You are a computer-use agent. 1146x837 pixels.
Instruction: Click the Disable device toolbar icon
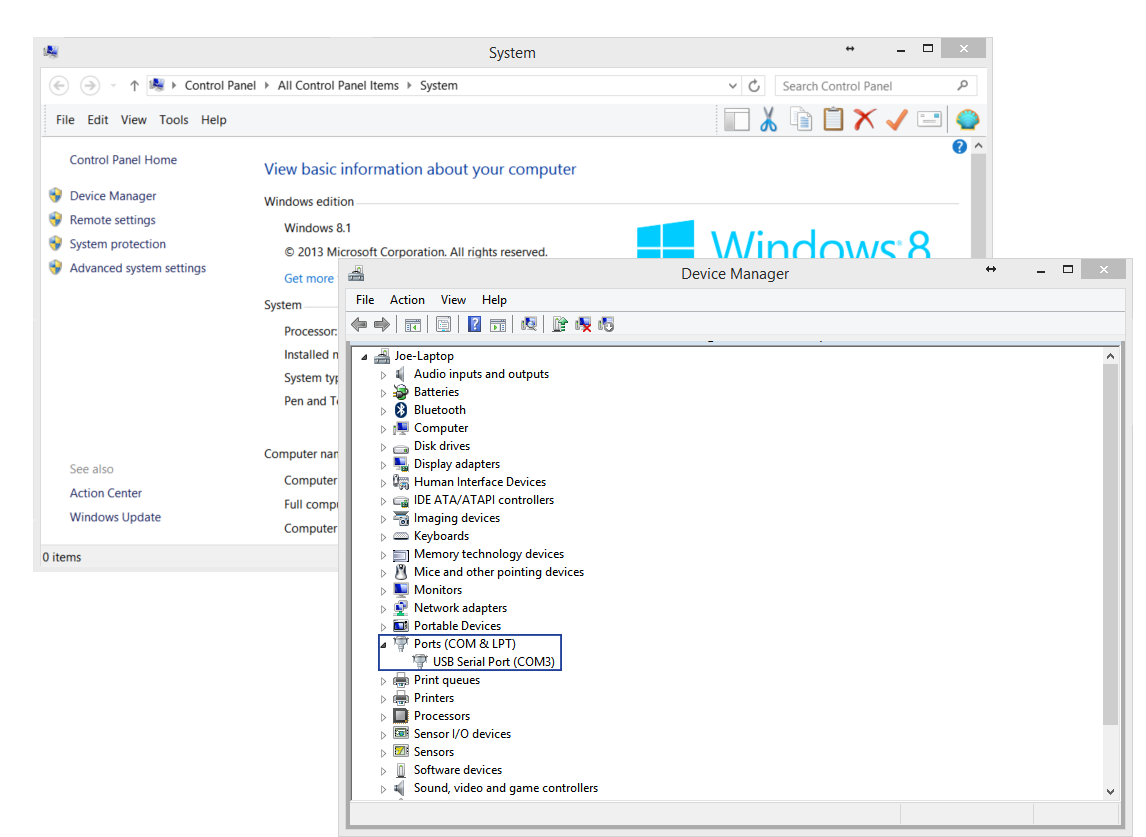[x=606, y=324]
